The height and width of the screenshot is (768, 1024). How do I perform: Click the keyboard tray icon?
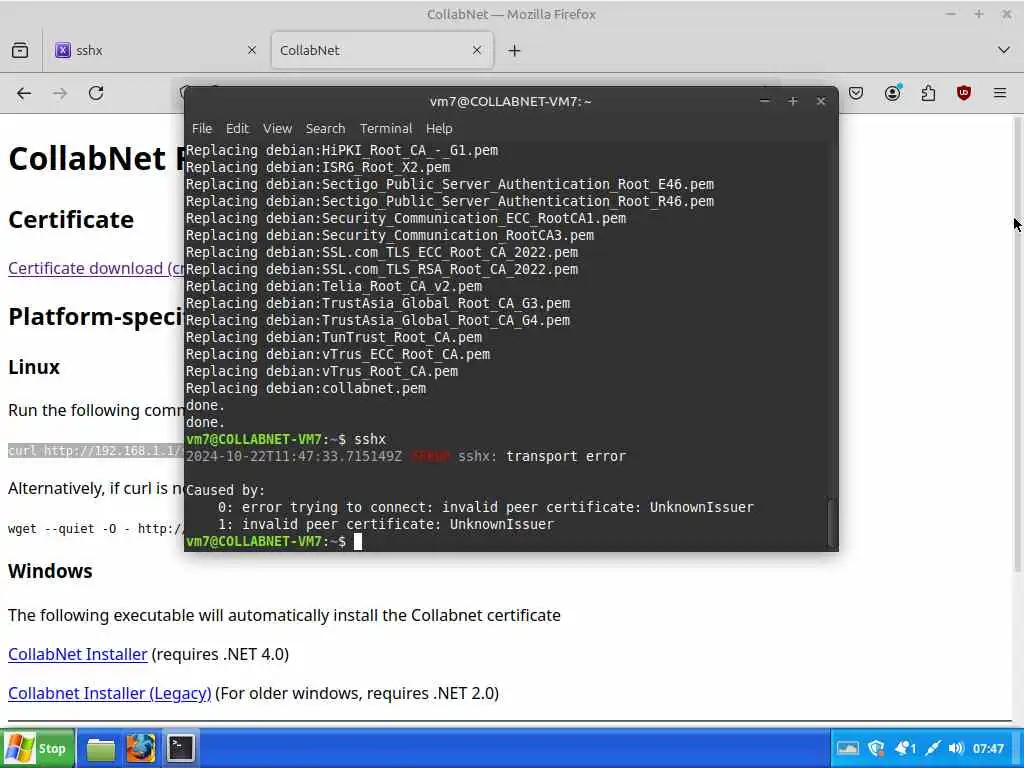847,748
